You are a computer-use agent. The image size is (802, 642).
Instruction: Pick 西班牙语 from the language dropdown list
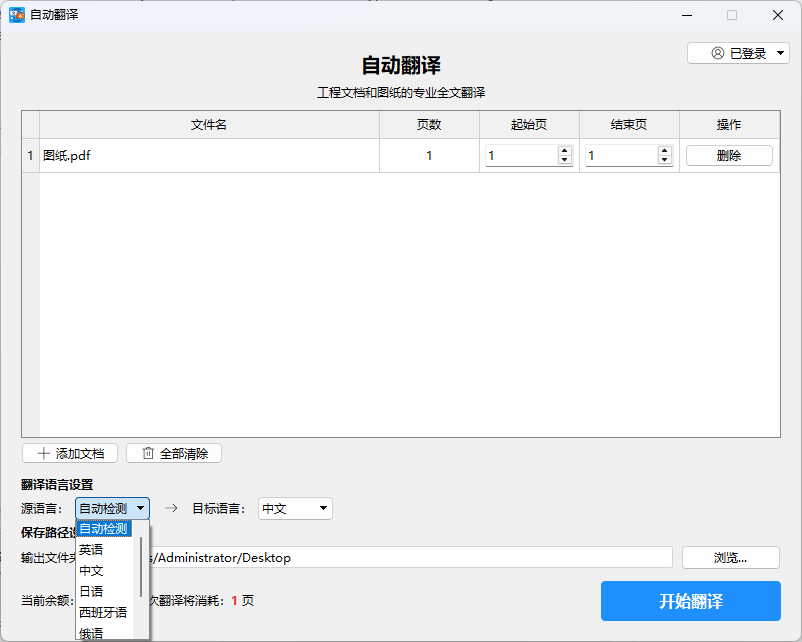[x=103, y=612]
